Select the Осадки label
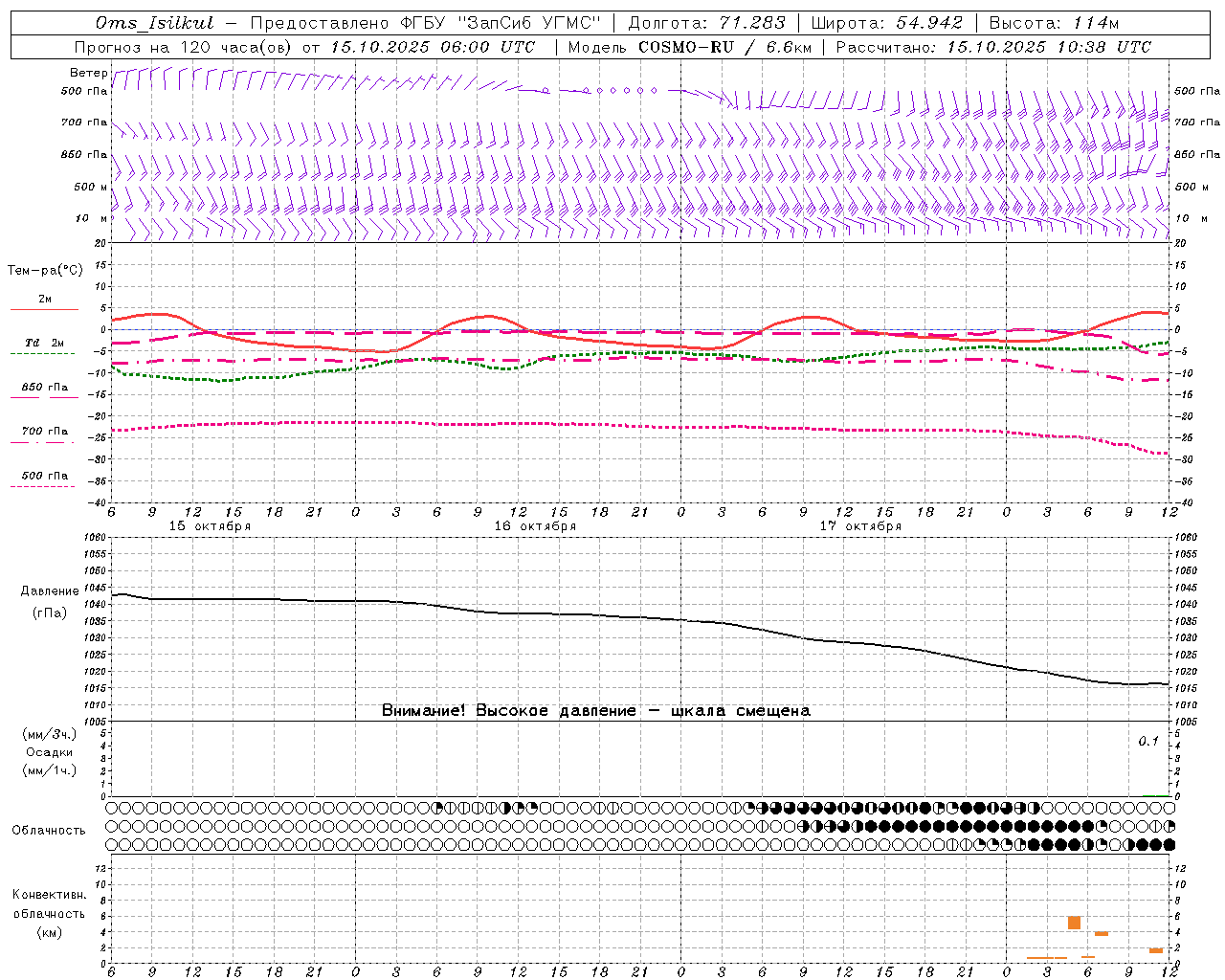The width and height of the screenshot is (1225, 980). click(50, 753)
